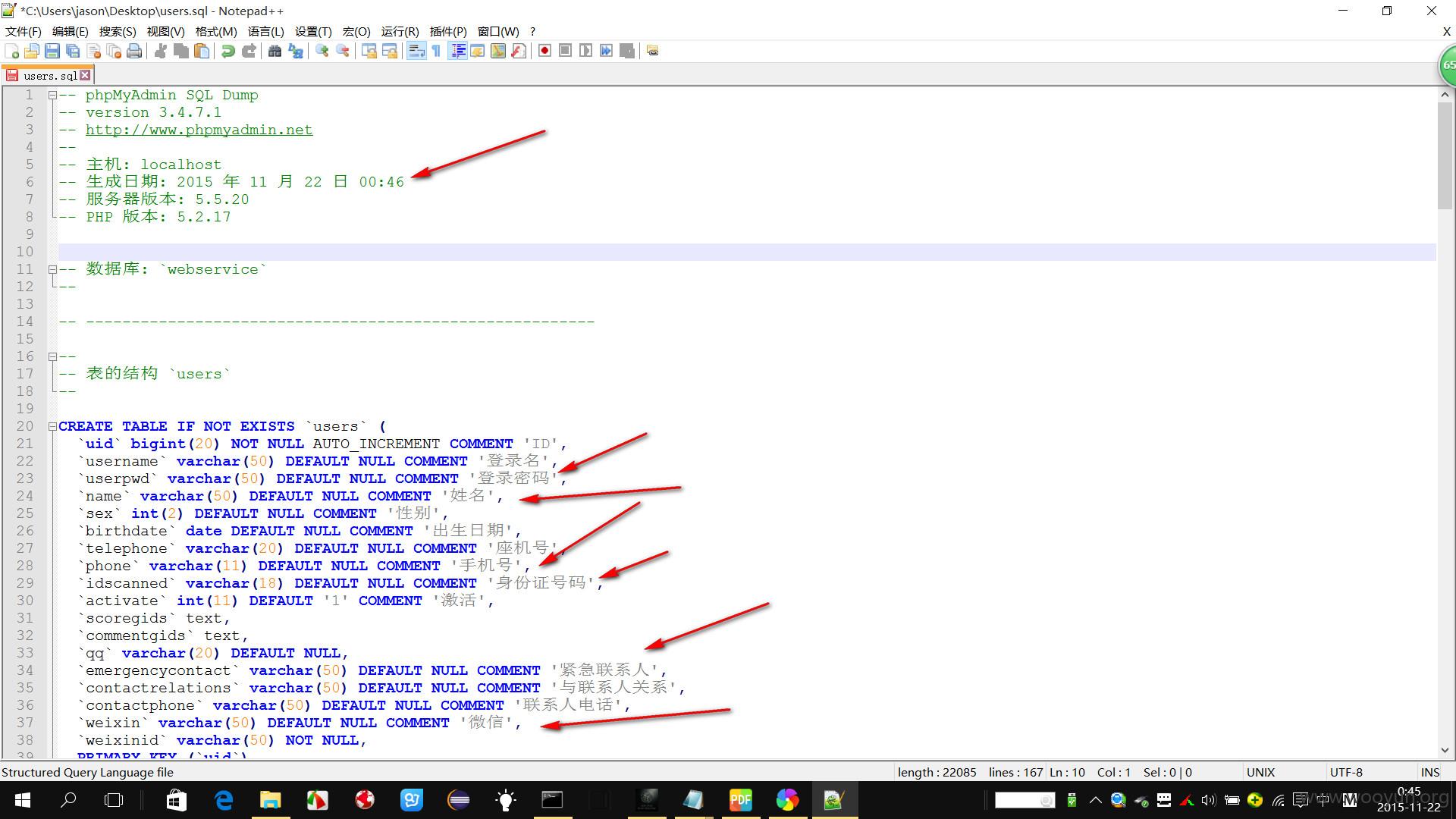
Task: Open the system tray hidden icons chevron
Action: pyautogui.click(x=1095, y=800)
